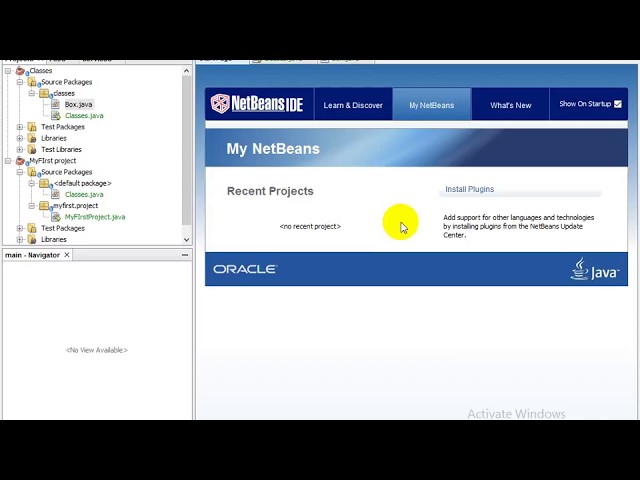The height and width of the screenshot is (480, 640).
Task: Click Test Packages folder icon under MyFirst project
Action: [x=32, y=228]
